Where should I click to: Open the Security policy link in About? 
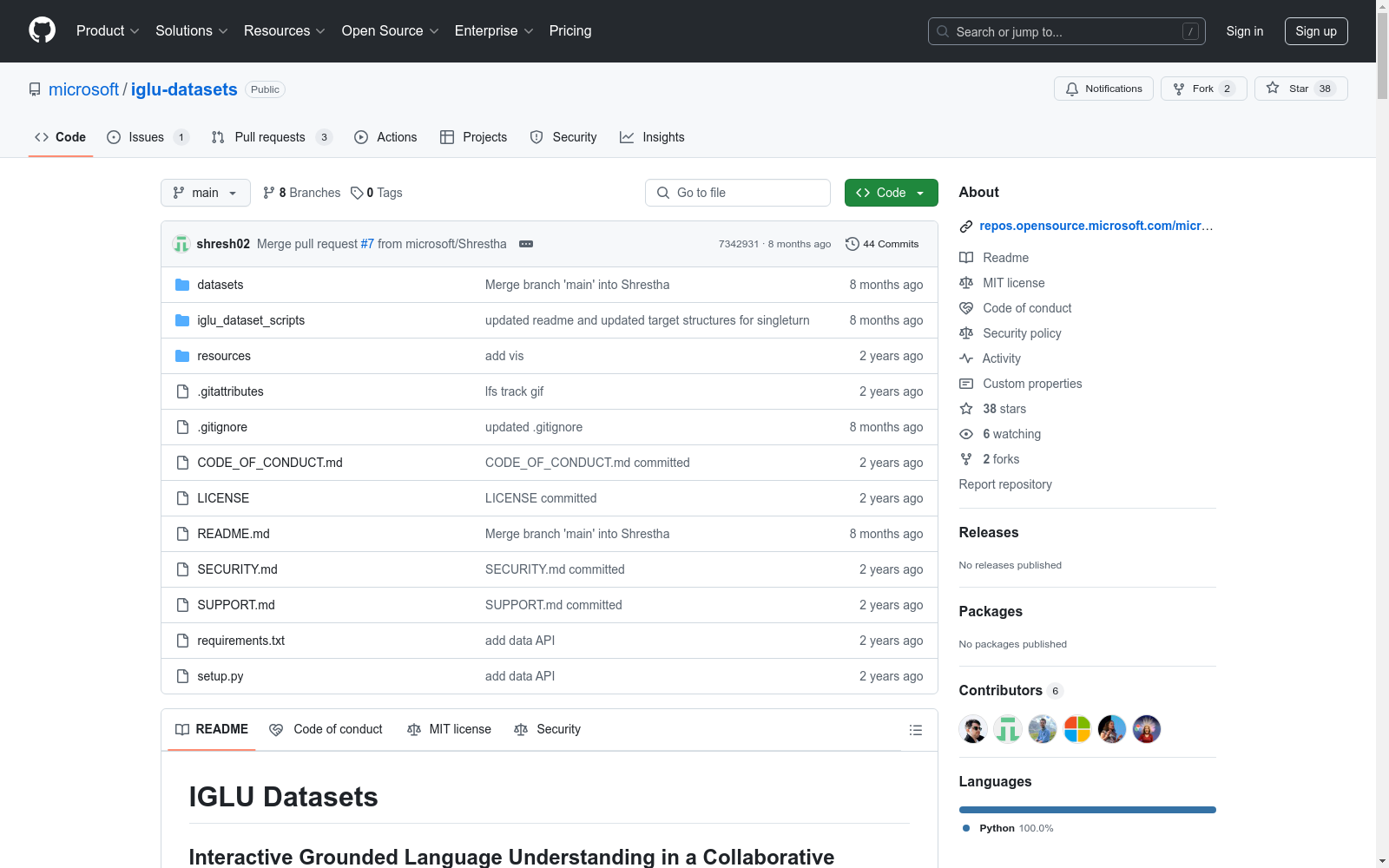pos(1022,333)
